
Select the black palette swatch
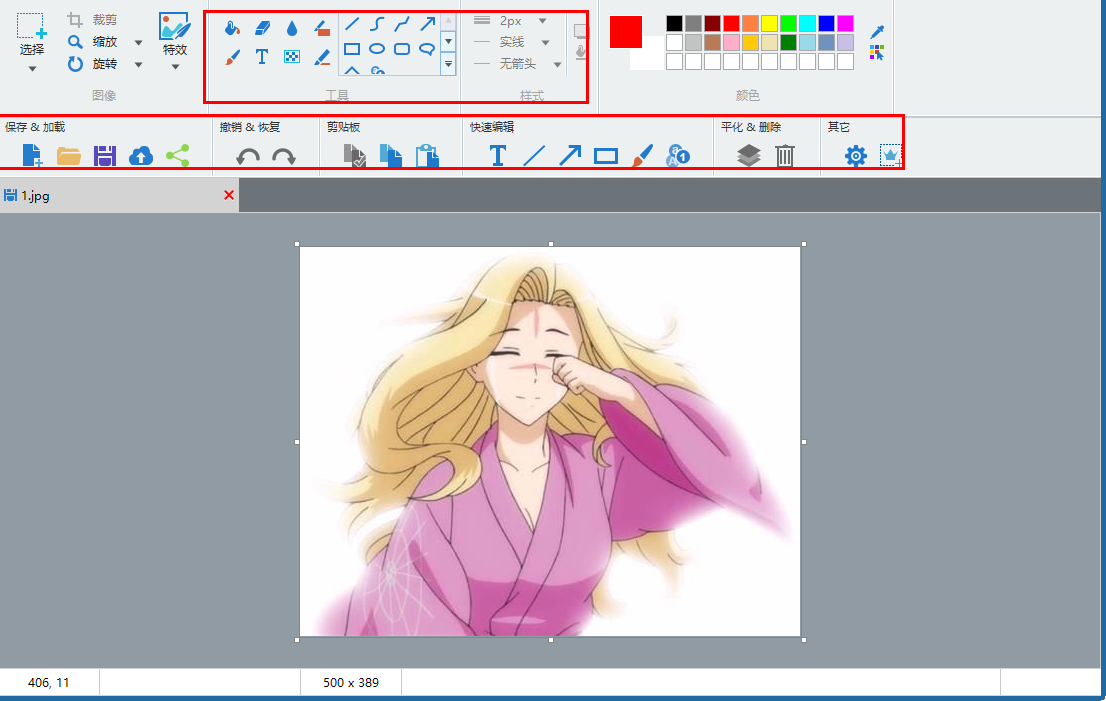(674, 24)
